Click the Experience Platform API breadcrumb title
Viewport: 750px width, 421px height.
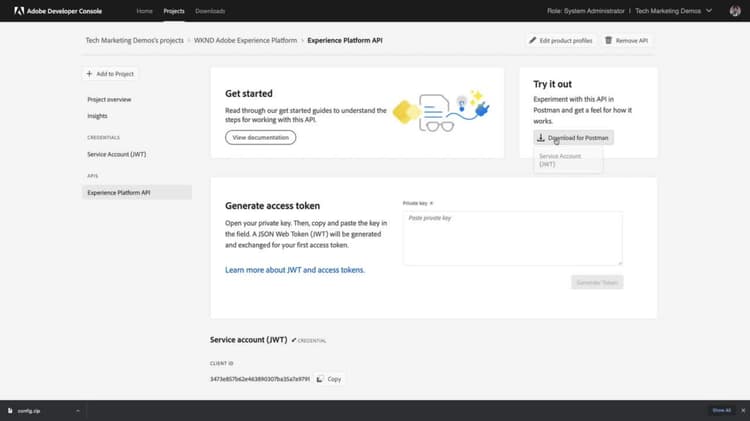345,40
